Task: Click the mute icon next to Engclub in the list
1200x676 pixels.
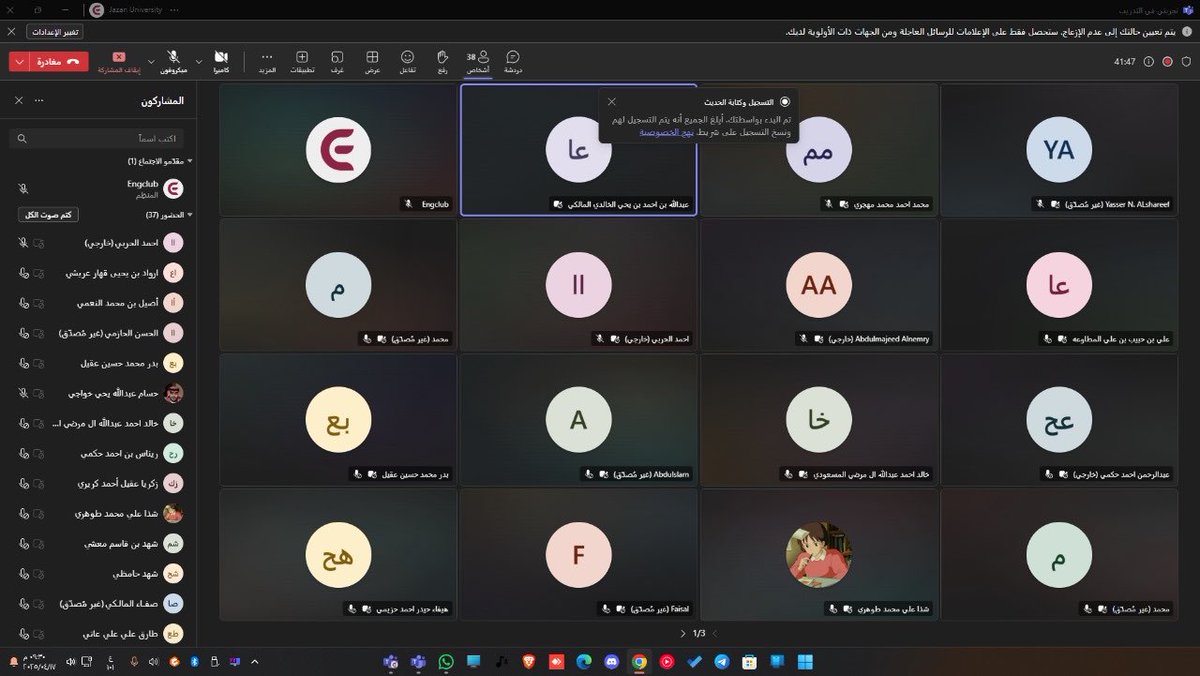Action: pos(22,188)
